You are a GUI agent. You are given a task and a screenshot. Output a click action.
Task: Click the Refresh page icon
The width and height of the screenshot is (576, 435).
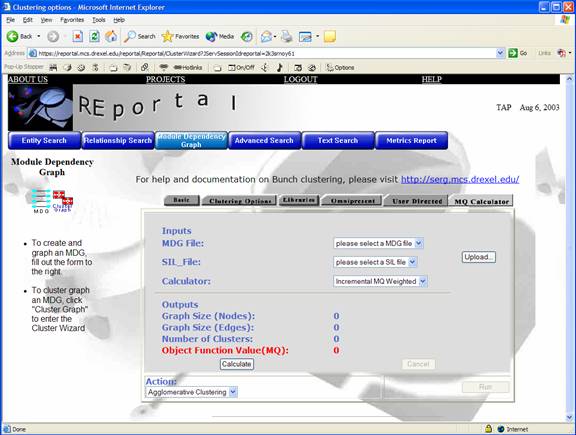pos(94,36)
